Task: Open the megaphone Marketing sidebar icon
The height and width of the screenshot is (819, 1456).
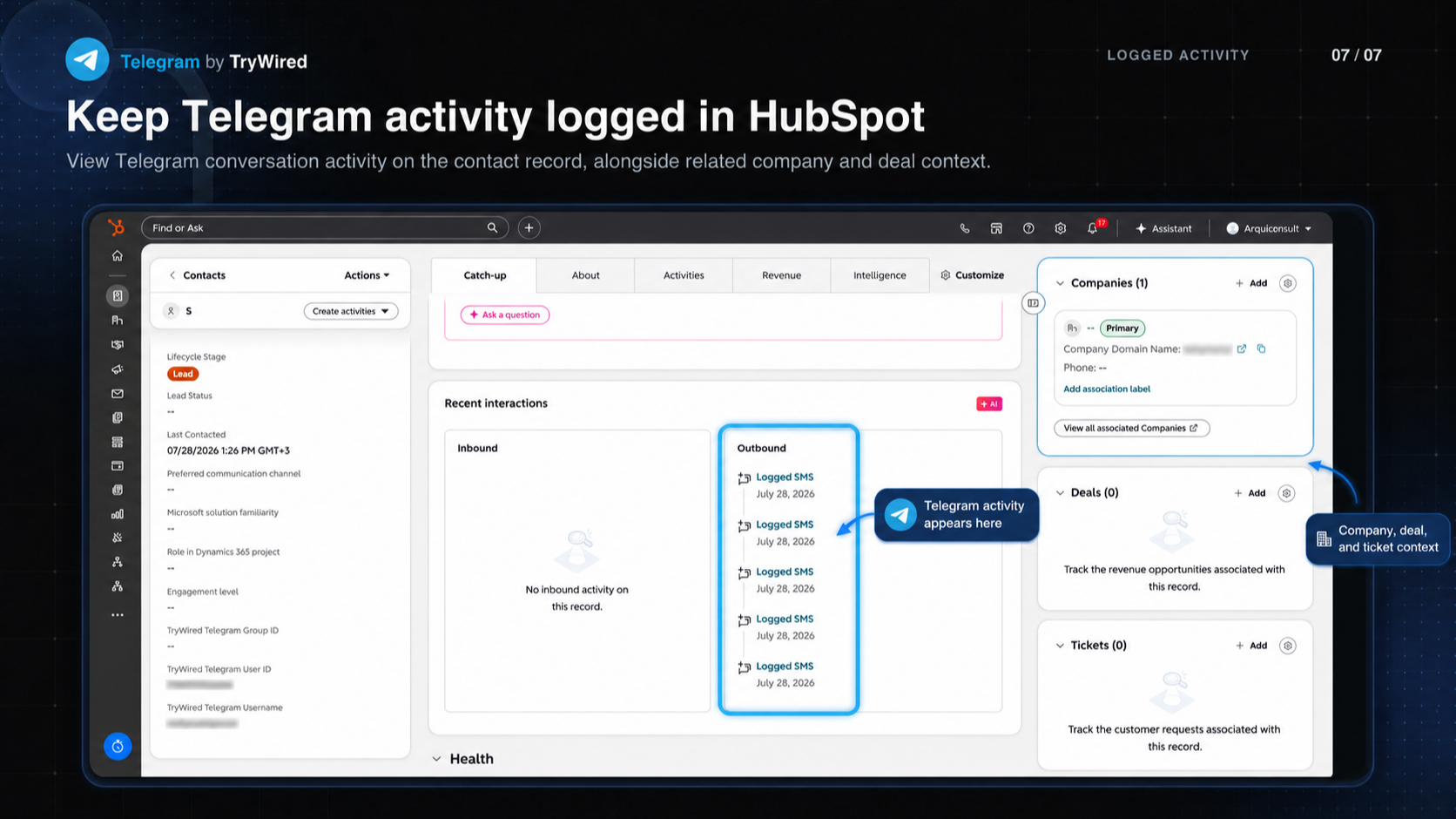Action: point(117,369)
